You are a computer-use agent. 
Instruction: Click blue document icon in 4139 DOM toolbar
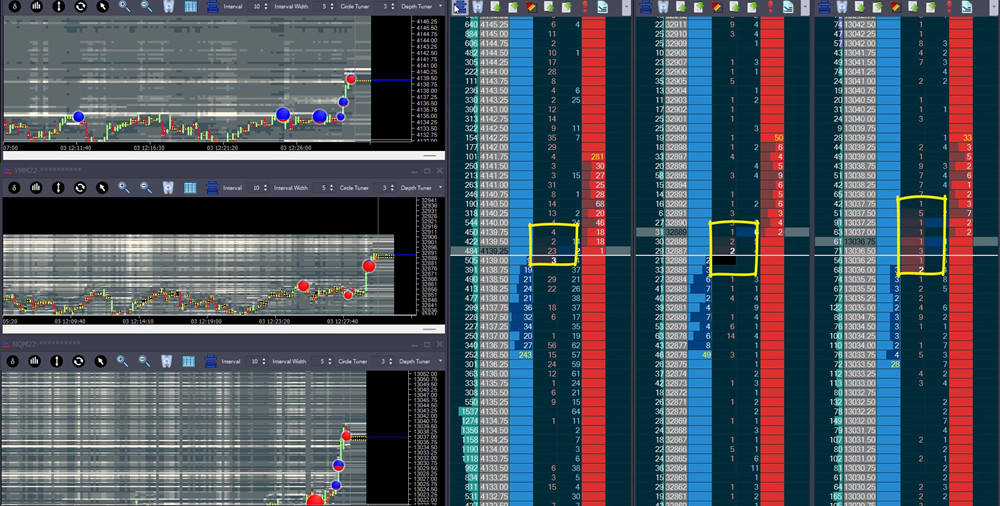[603, 7]
